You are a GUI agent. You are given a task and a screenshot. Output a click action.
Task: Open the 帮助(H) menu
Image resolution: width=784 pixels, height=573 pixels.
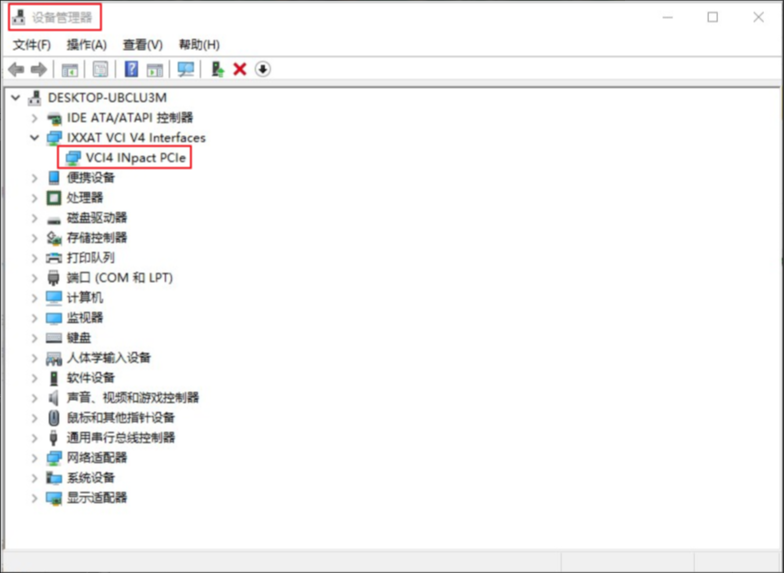pos(199,45)
